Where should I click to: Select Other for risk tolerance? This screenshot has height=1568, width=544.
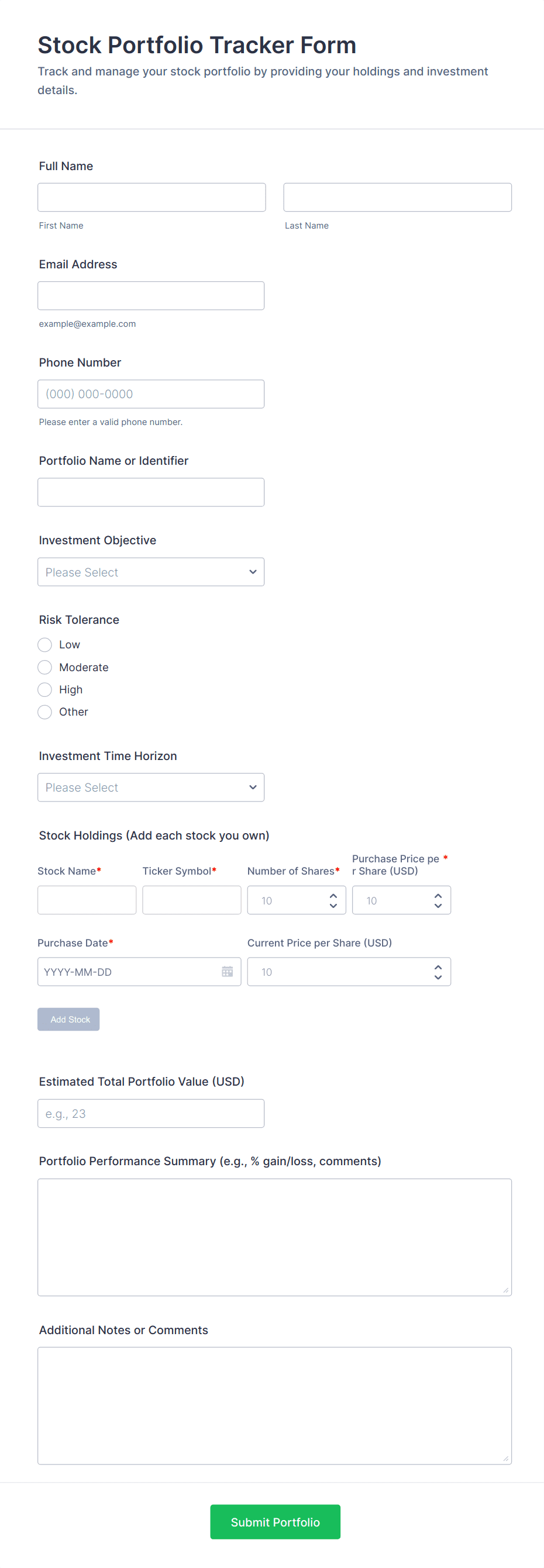(x=45, y=712)
